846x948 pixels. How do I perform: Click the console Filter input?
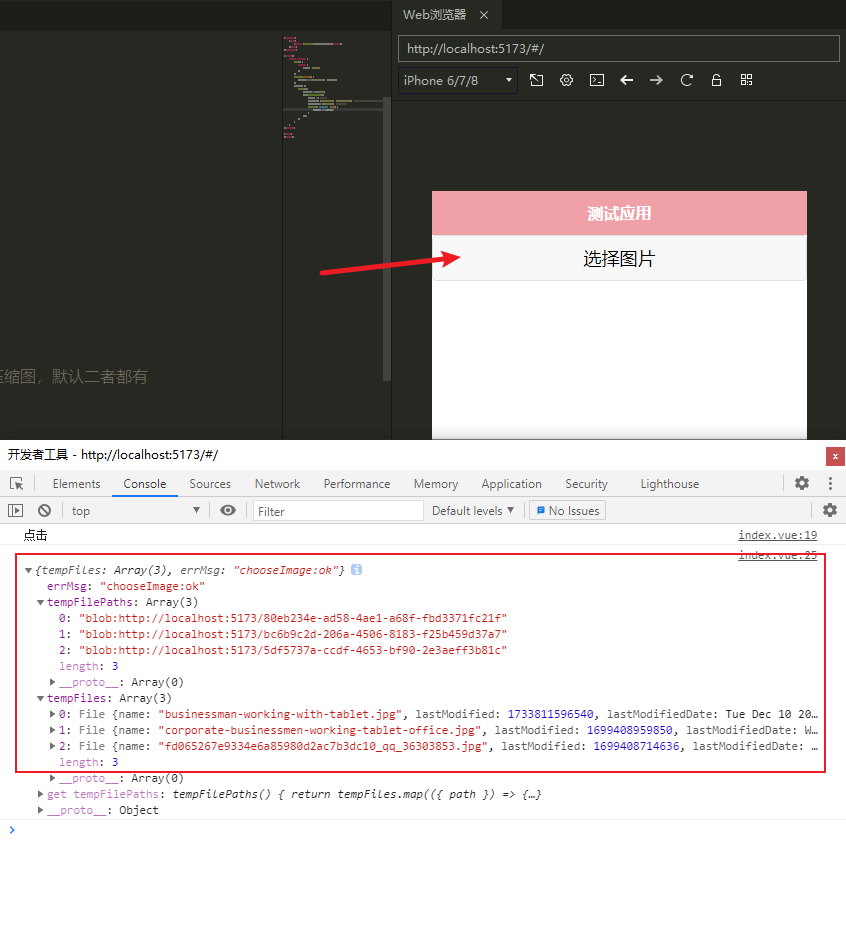[338, 511]
